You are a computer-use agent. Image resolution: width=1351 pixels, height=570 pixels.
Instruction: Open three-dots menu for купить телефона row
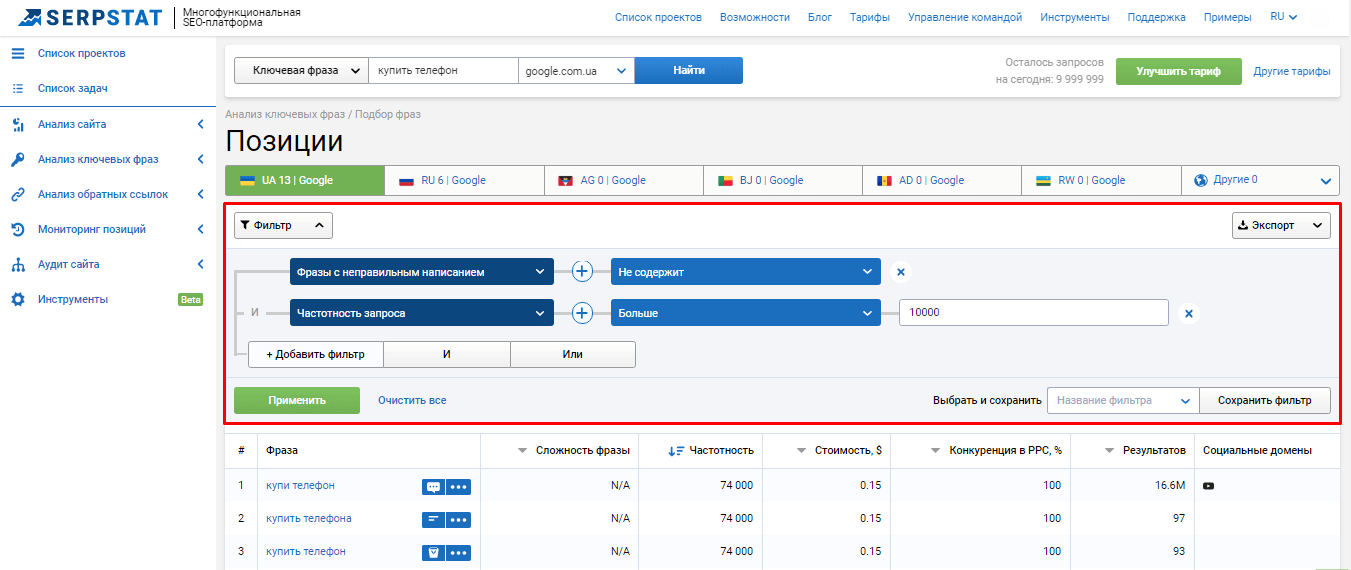(458, 519)
